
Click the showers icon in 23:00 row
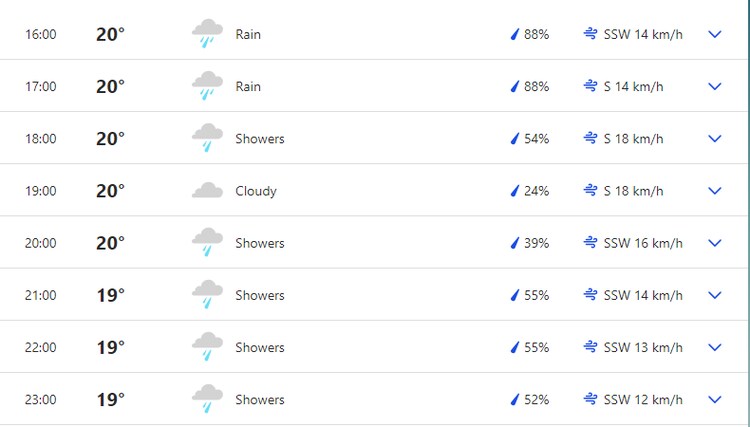point(207,399)
